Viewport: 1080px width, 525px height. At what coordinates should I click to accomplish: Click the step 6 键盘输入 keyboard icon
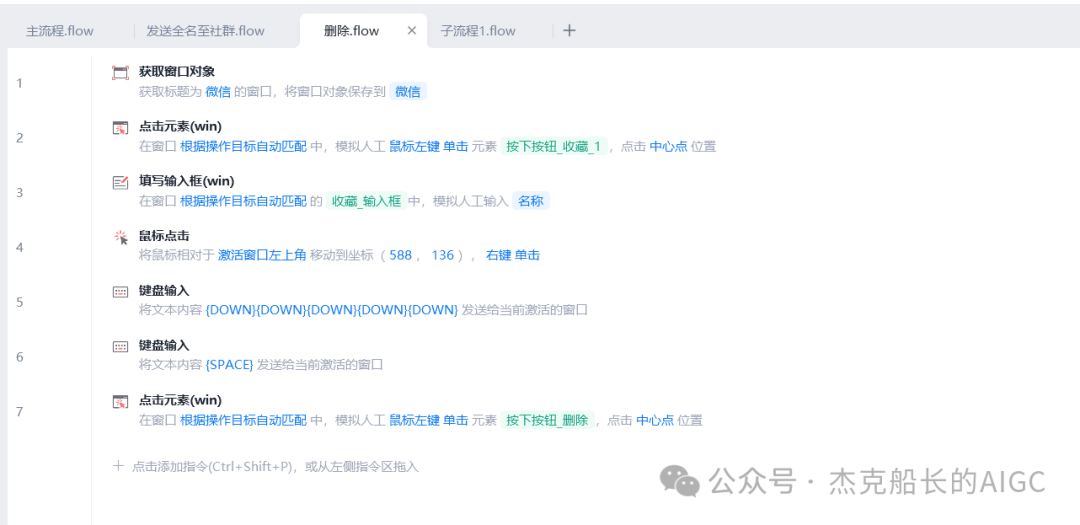tap(121, 347)
